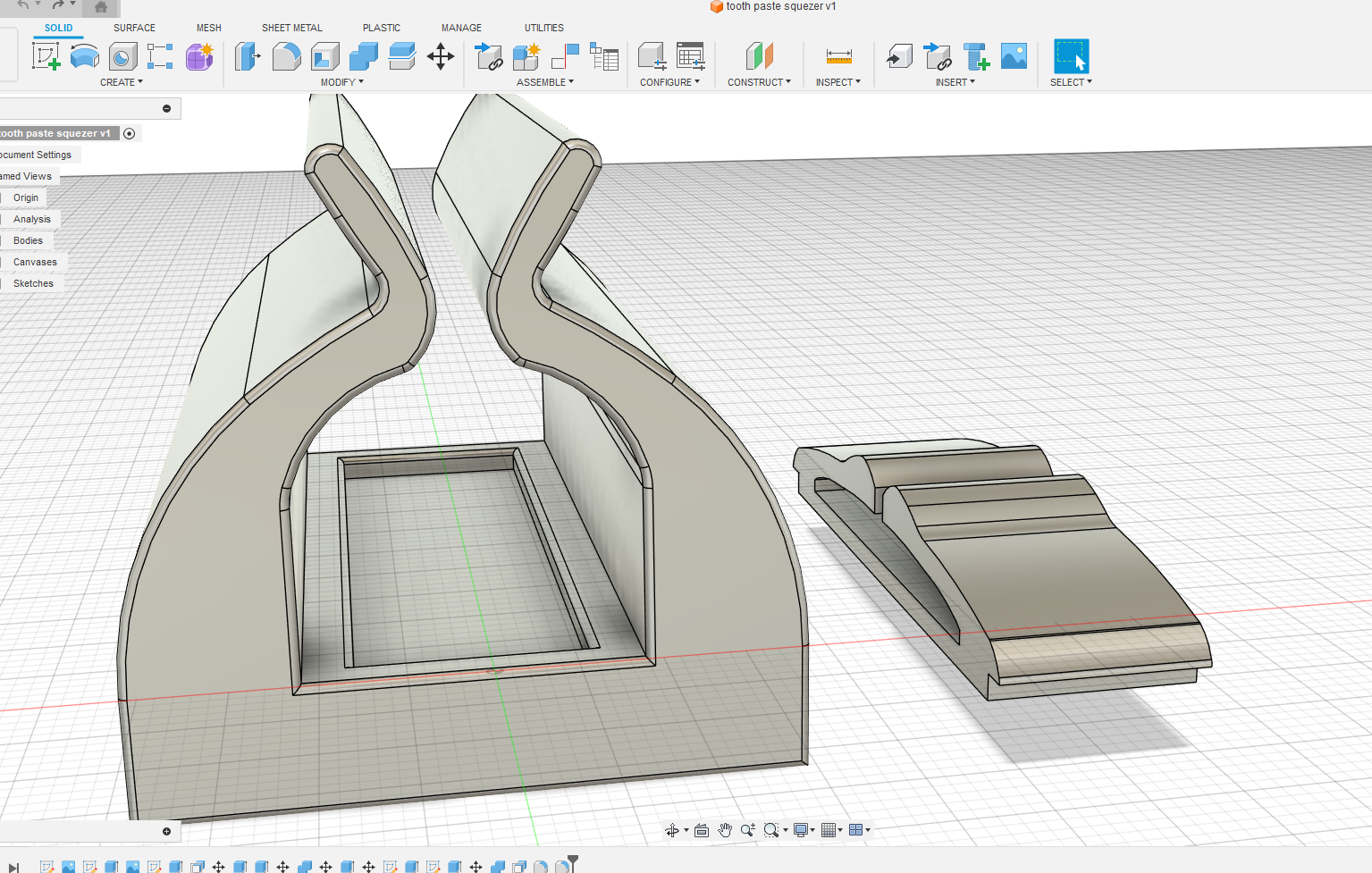Go to the UTILITIES tab
This screenshot has height=873, width=1372.
click(x=544, y=28)
